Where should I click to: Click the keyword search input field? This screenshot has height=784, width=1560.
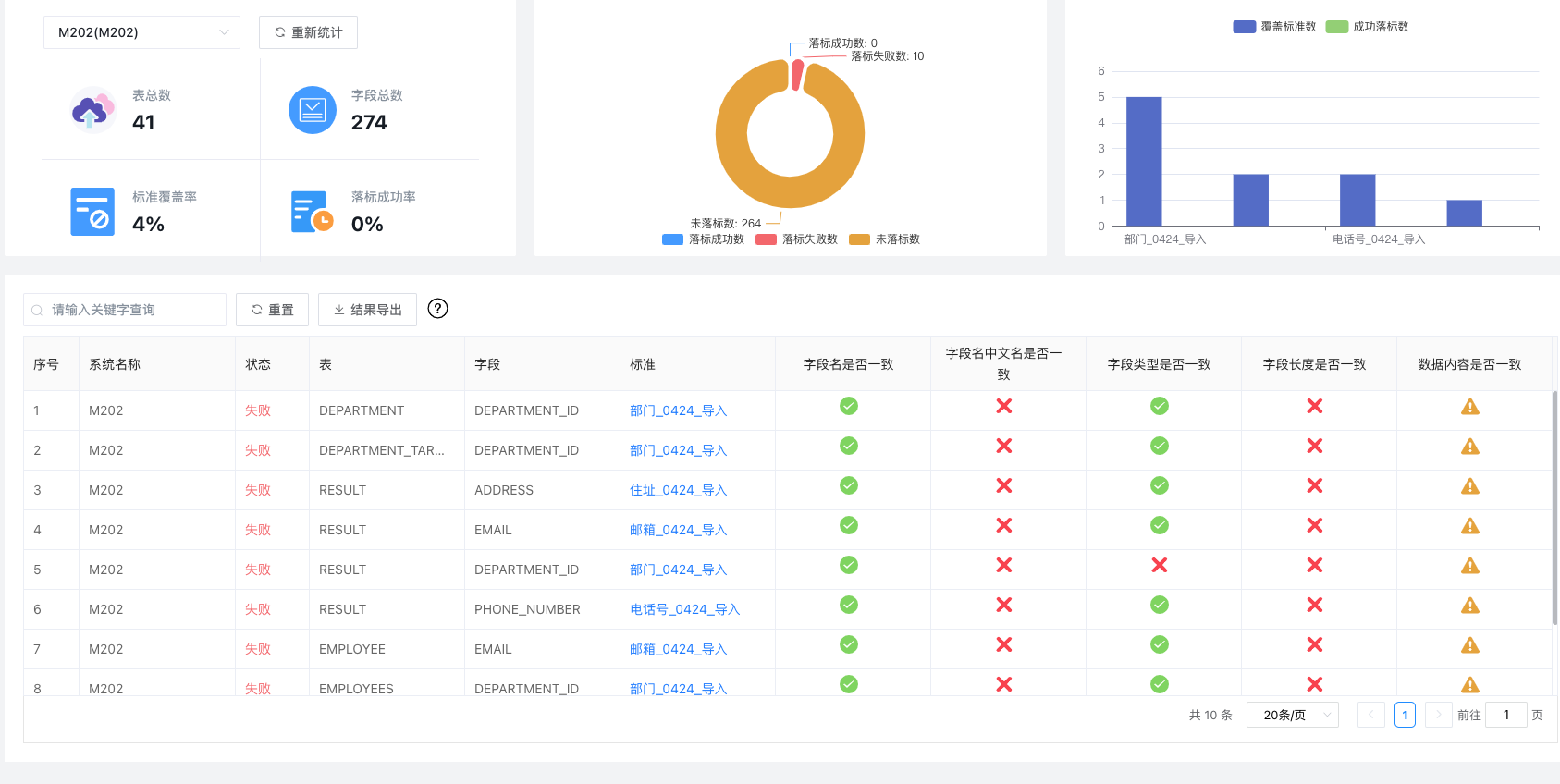[129, 310]
